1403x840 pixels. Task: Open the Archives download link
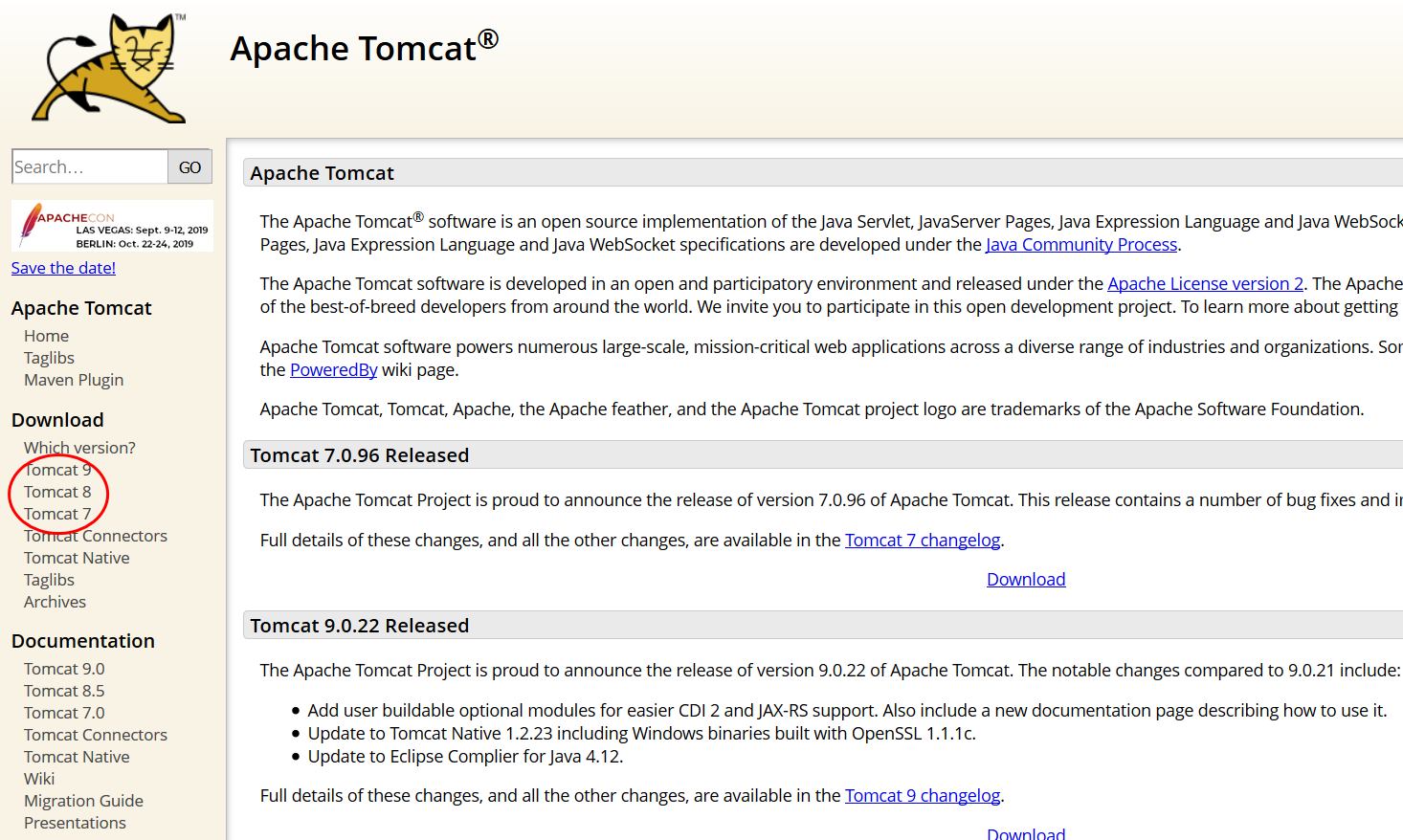click(x=55, y=602)
